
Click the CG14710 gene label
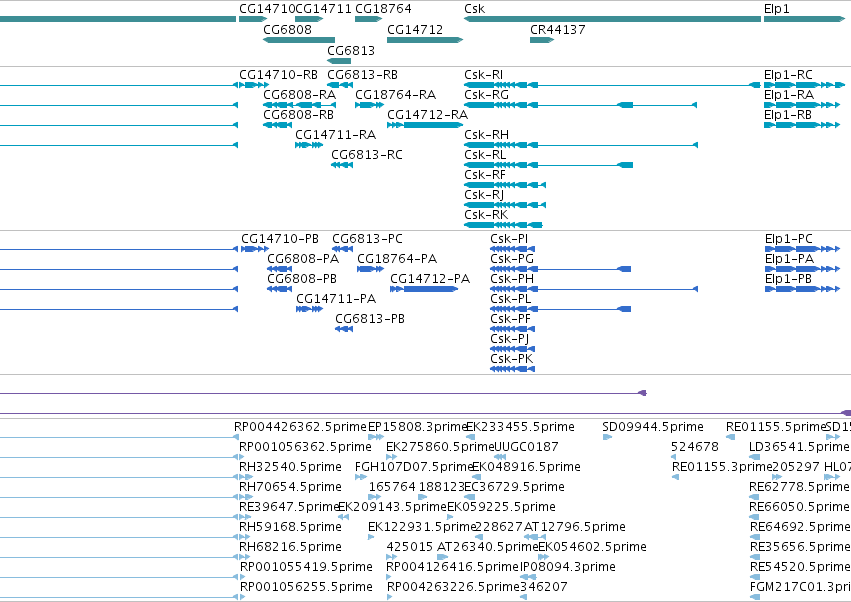tap(267, 9)
